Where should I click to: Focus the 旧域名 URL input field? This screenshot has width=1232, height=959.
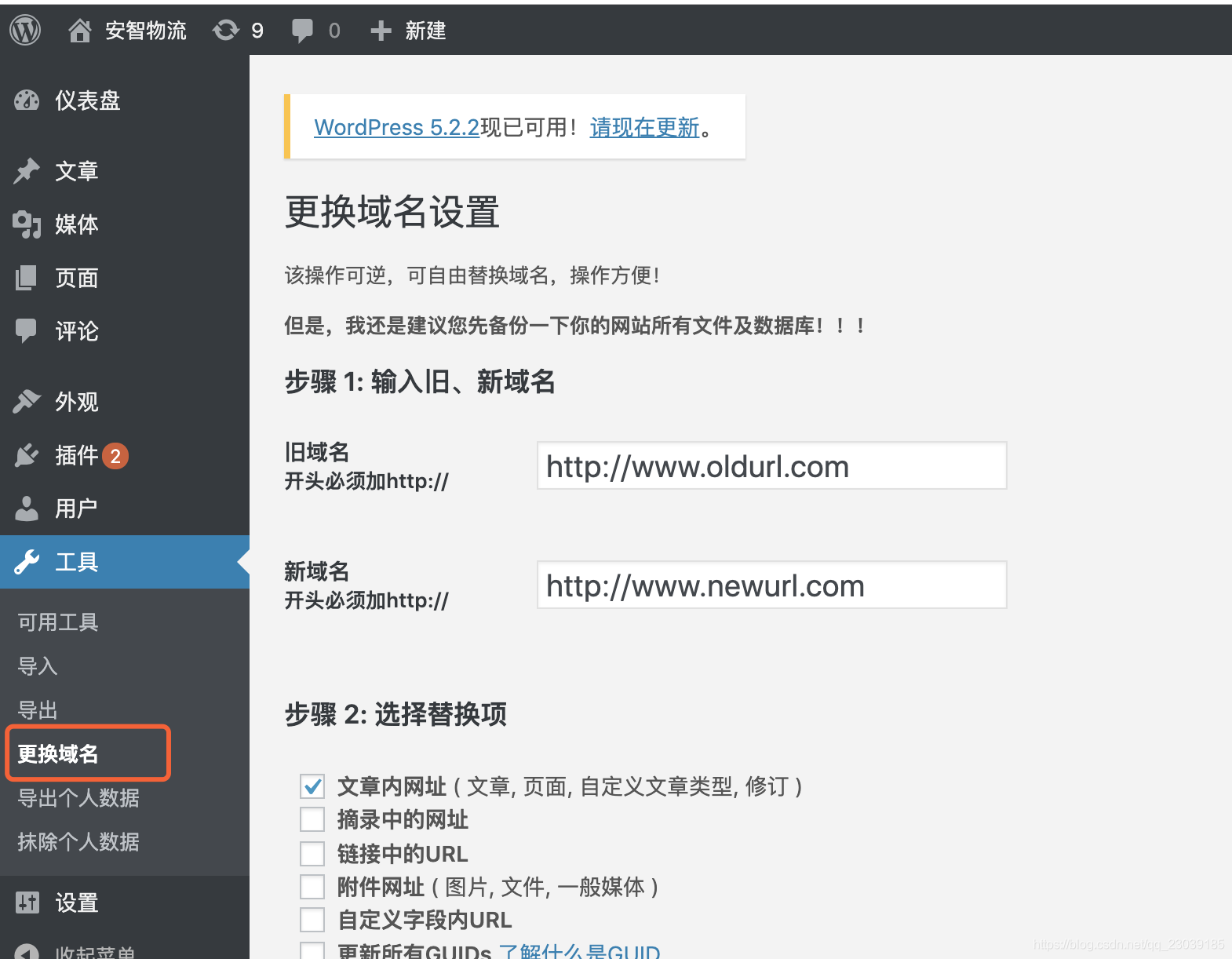pyautogui.click(x=771, y=466)
